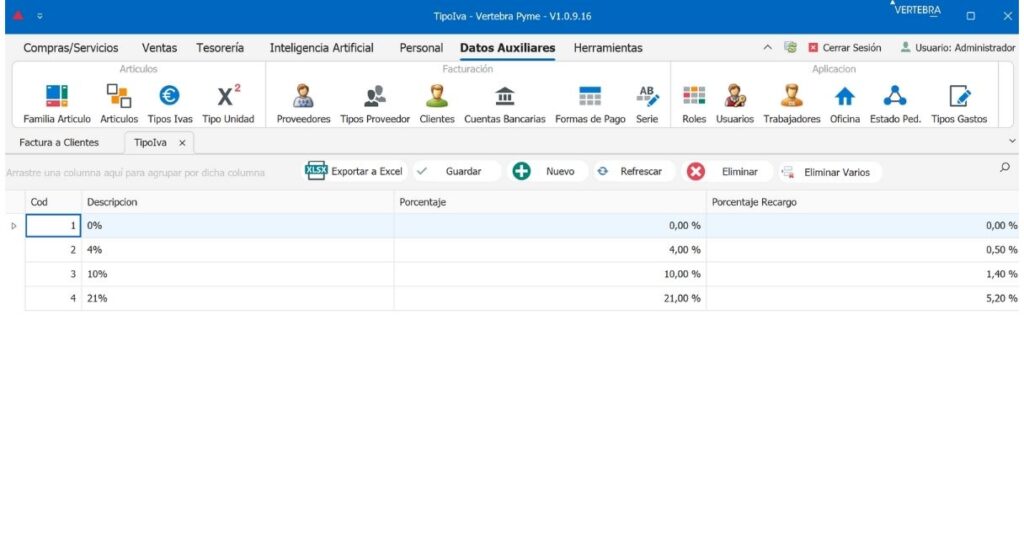Click Exportar a Excel

click(355, 171)
